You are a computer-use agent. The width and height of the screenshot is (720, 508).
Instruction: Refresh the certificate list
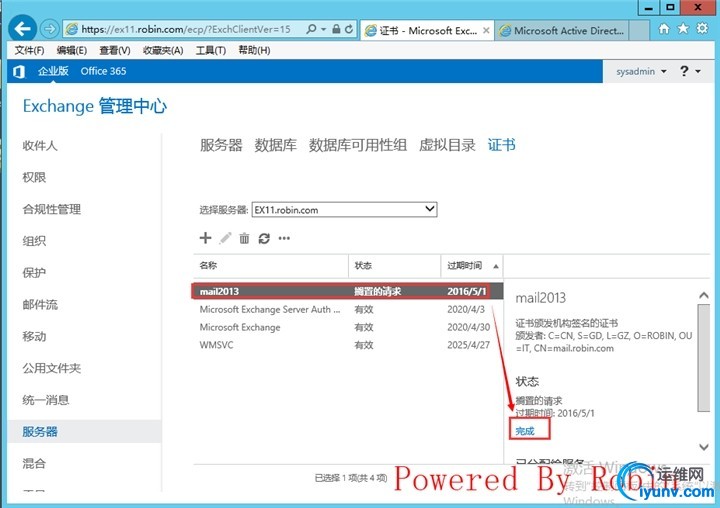coord(264,238)
